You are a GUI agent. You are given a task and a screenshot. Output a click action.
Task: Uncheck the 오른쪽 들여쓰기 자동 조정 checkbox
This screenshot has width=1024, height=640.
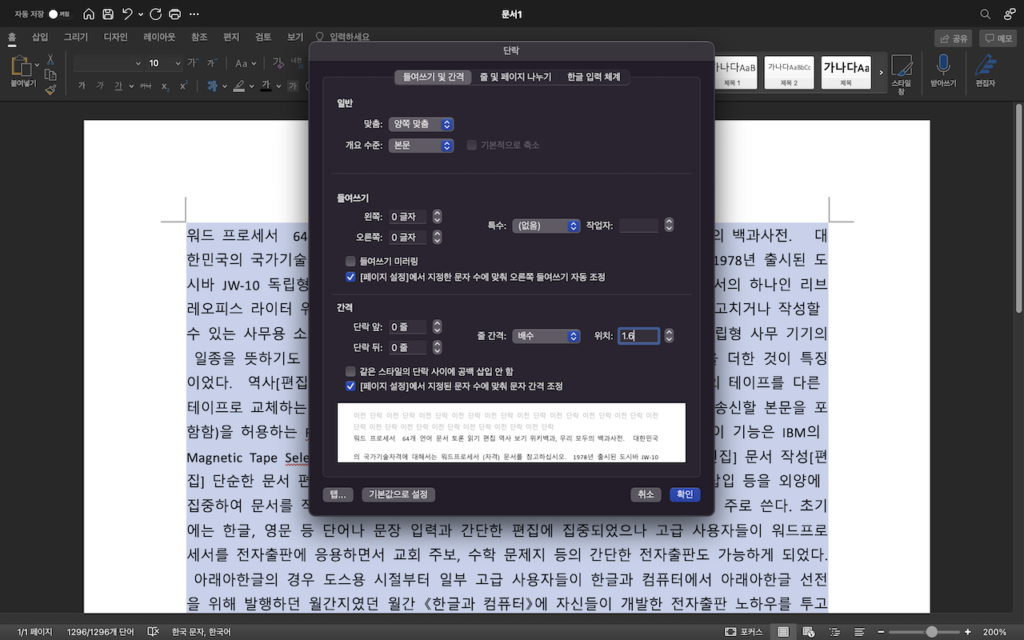coord(351,277)
